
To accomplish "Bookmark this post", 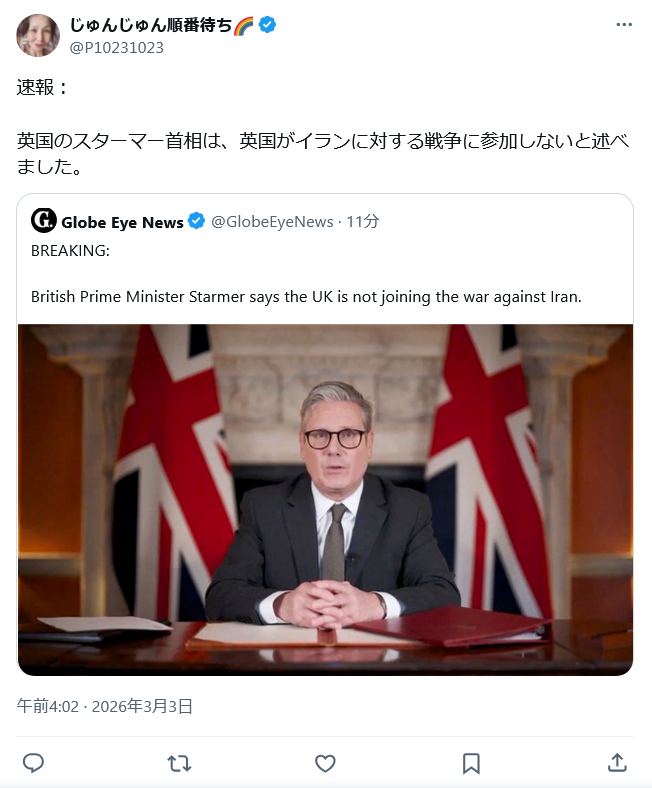I will point(471,763).
